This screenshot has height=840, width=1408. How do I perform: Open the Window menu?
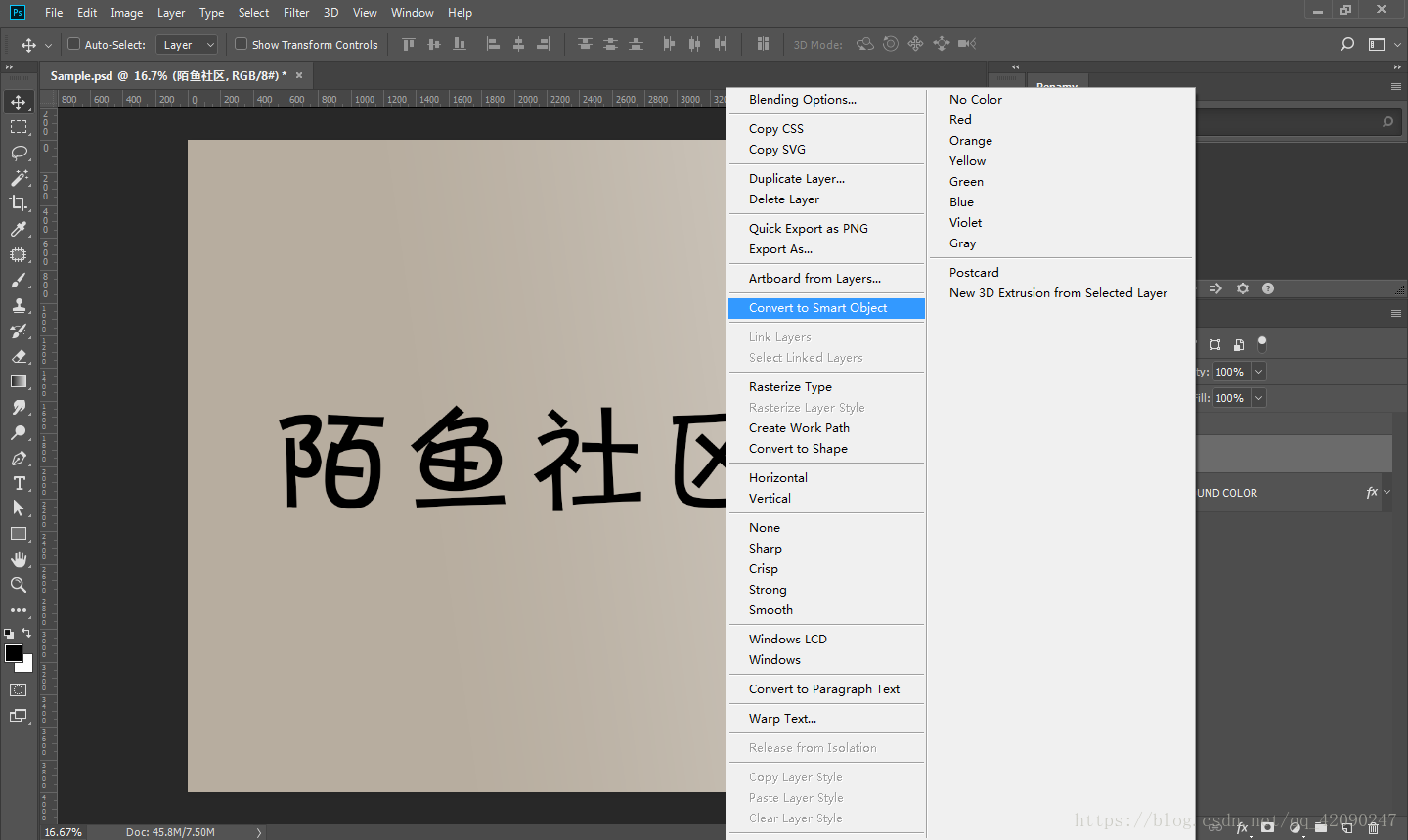point(412,13)
